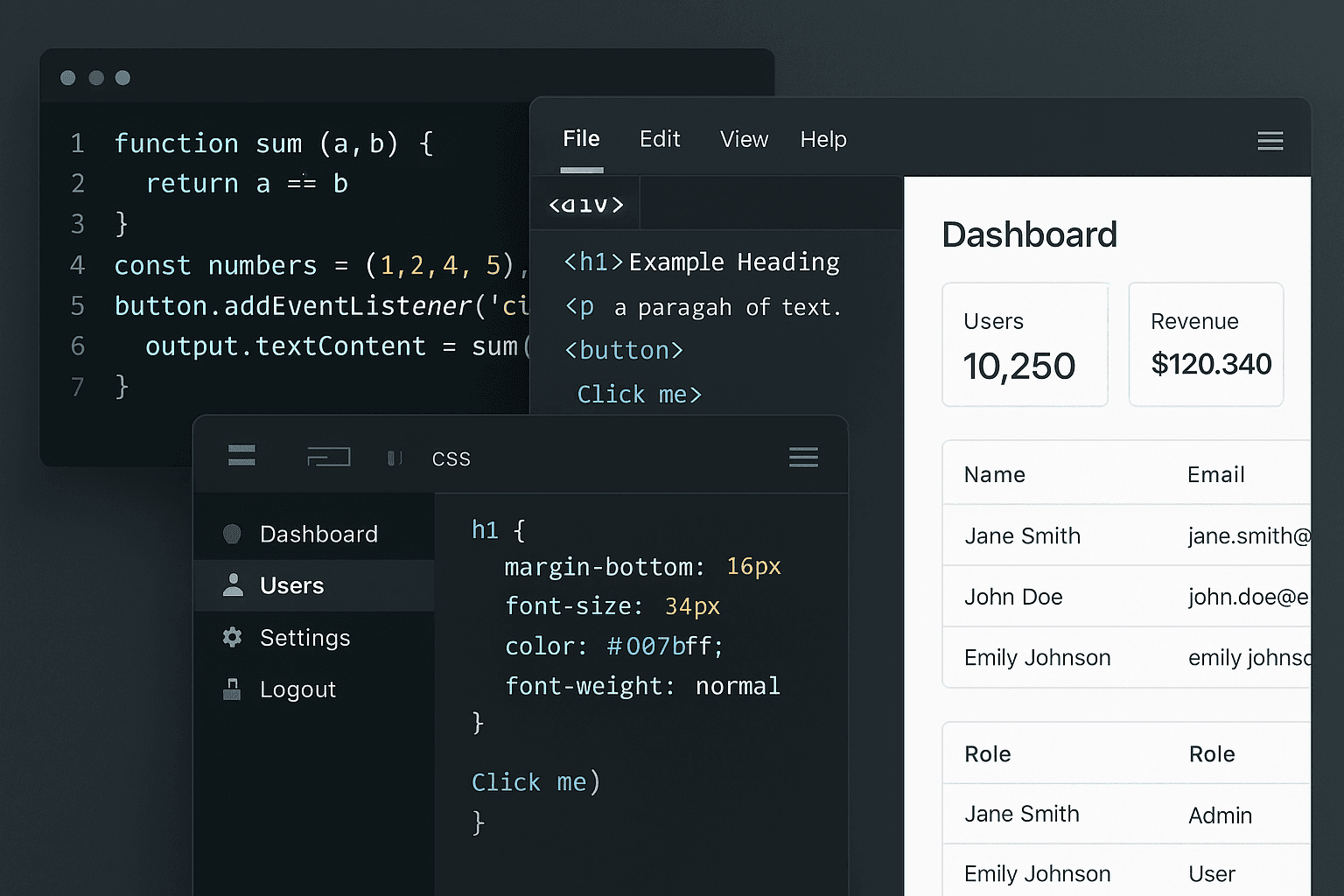Click the Dashboard heading in the white panel
The height and width of the screenshot is (896, 1344).
1030,234
